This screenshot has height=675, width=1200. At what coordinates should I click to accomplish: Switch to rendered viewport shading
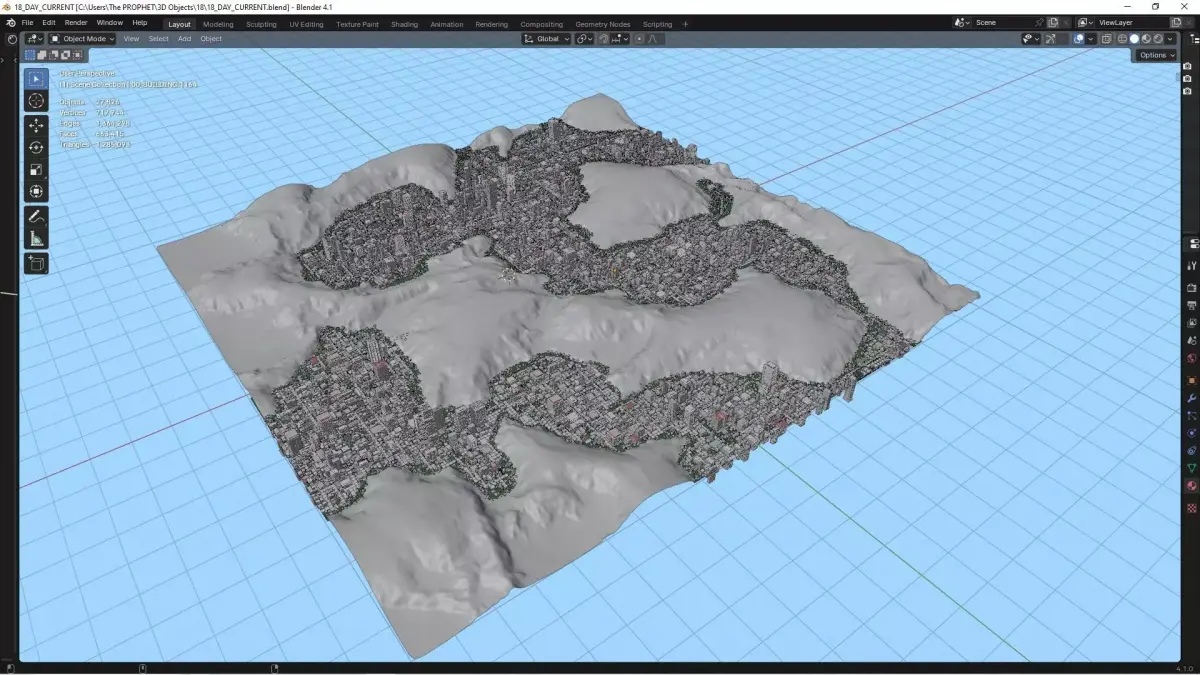(x=1158, y=39)
